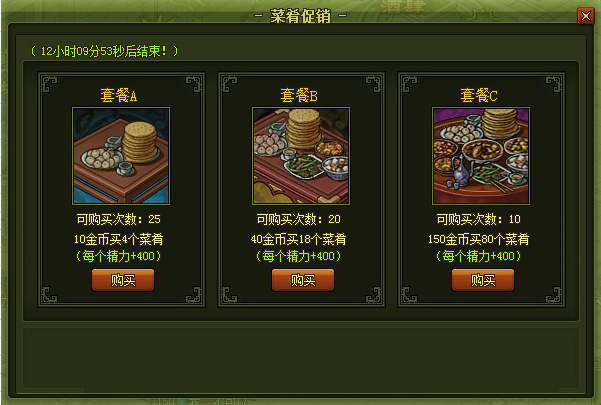The image size is (601, 405).
Task: Click 可购买次数: 10 under 套餐C
Action: coord(479,219)
